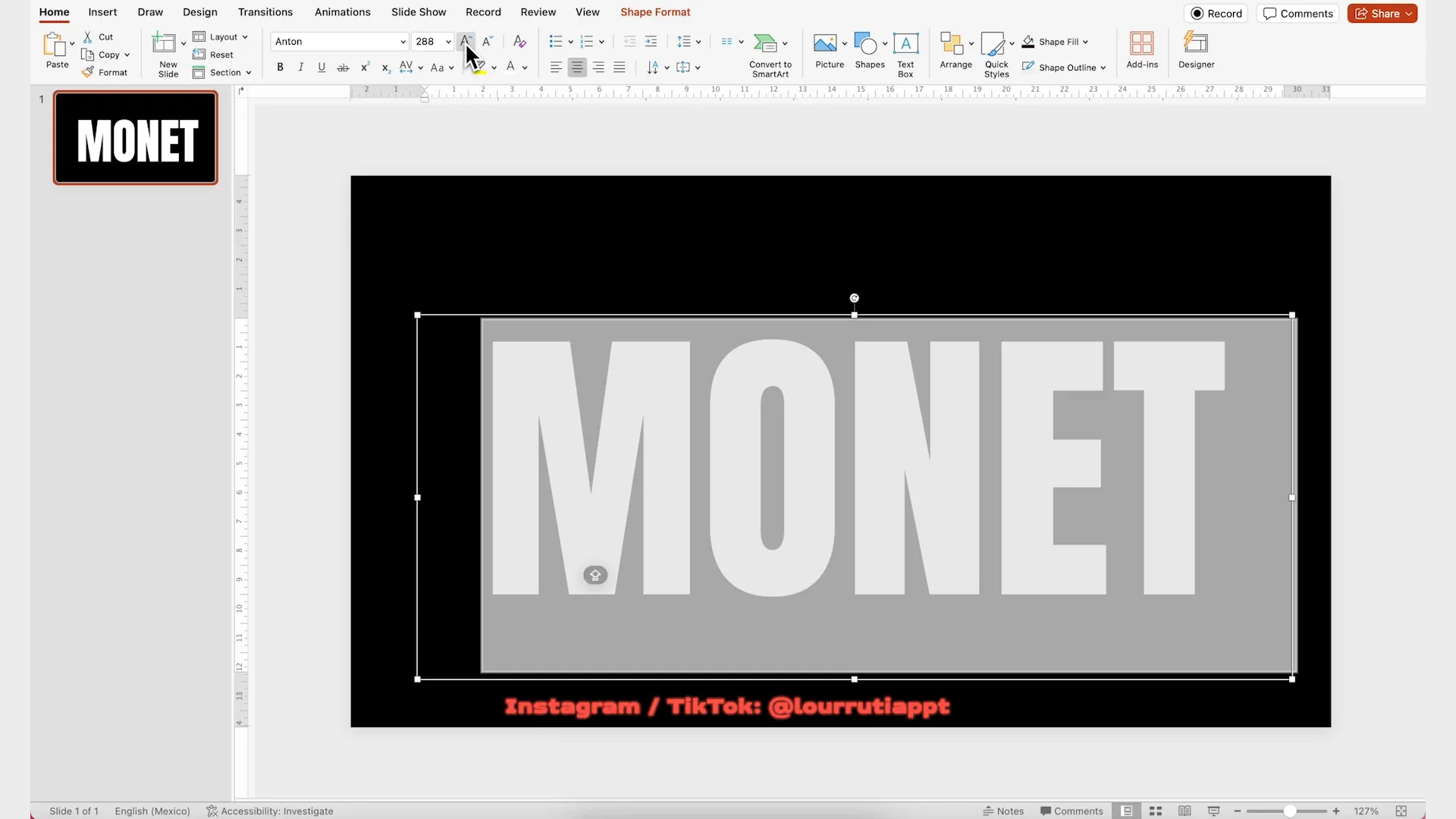This screenshot has width=1456, height=819.
Task: Go to the Shape Format tab
Action: coord(655,12)
